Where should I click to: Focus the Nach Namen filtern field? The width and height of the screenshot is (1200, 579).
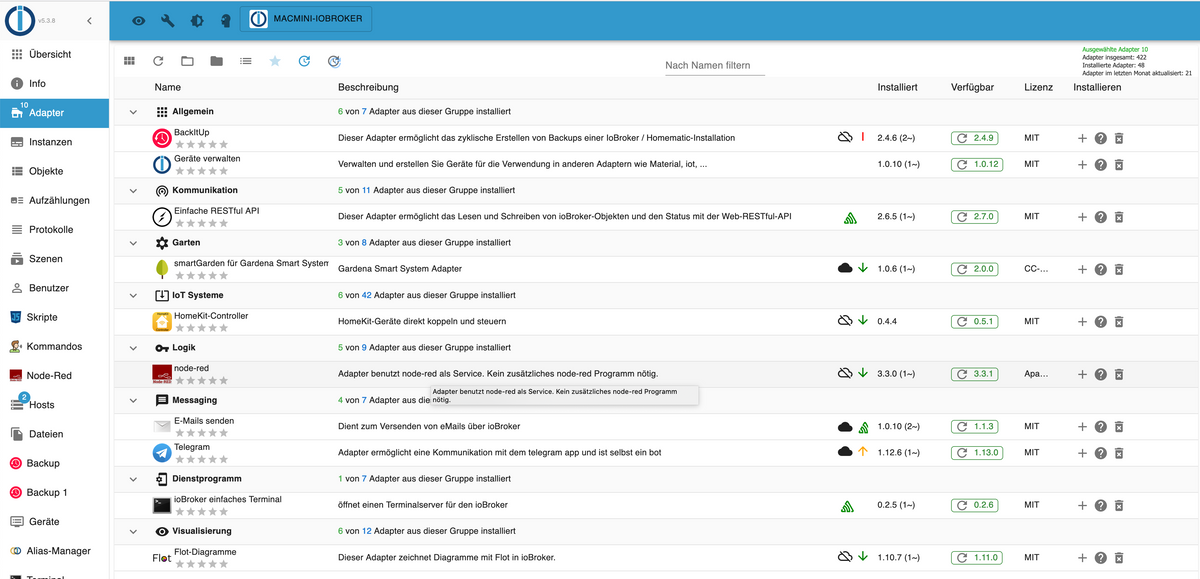pos(714,66)
